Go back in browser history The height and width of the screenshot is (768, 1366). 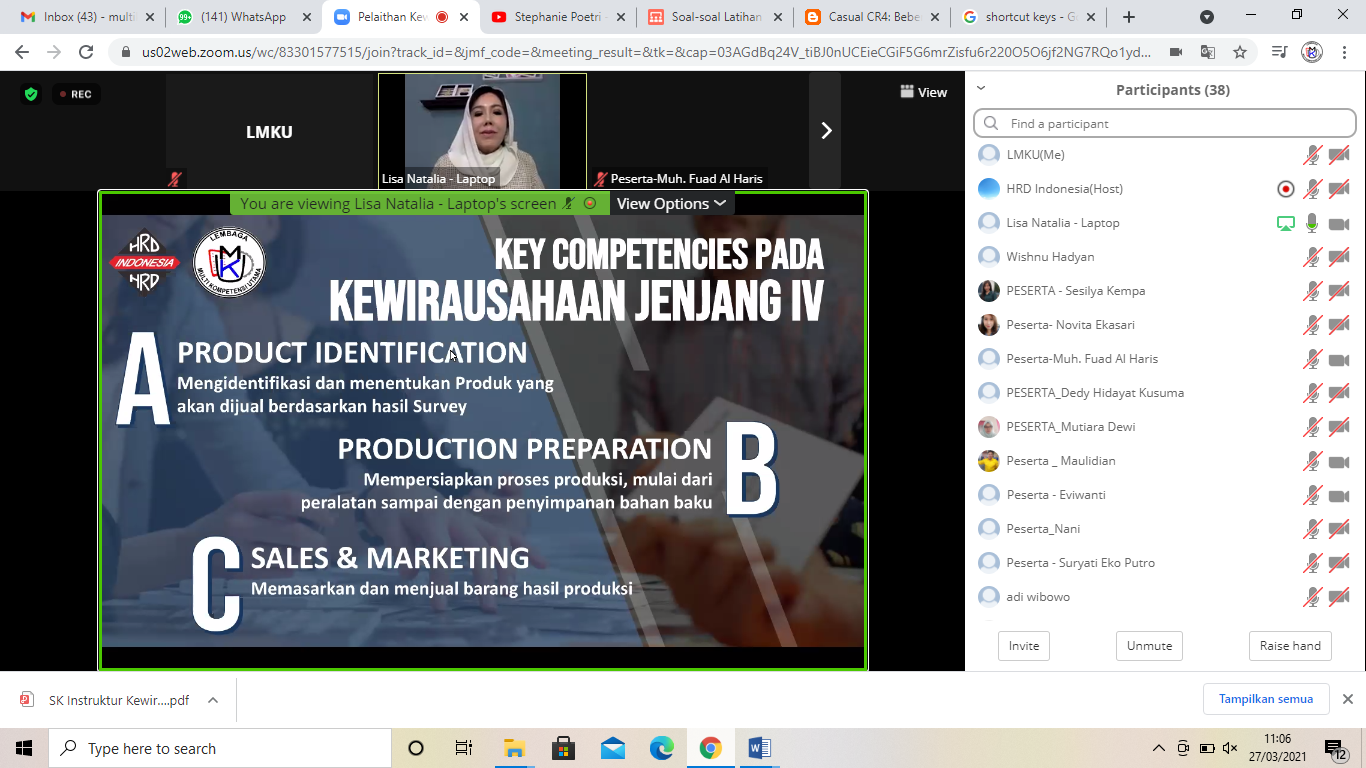coord(22,52)
